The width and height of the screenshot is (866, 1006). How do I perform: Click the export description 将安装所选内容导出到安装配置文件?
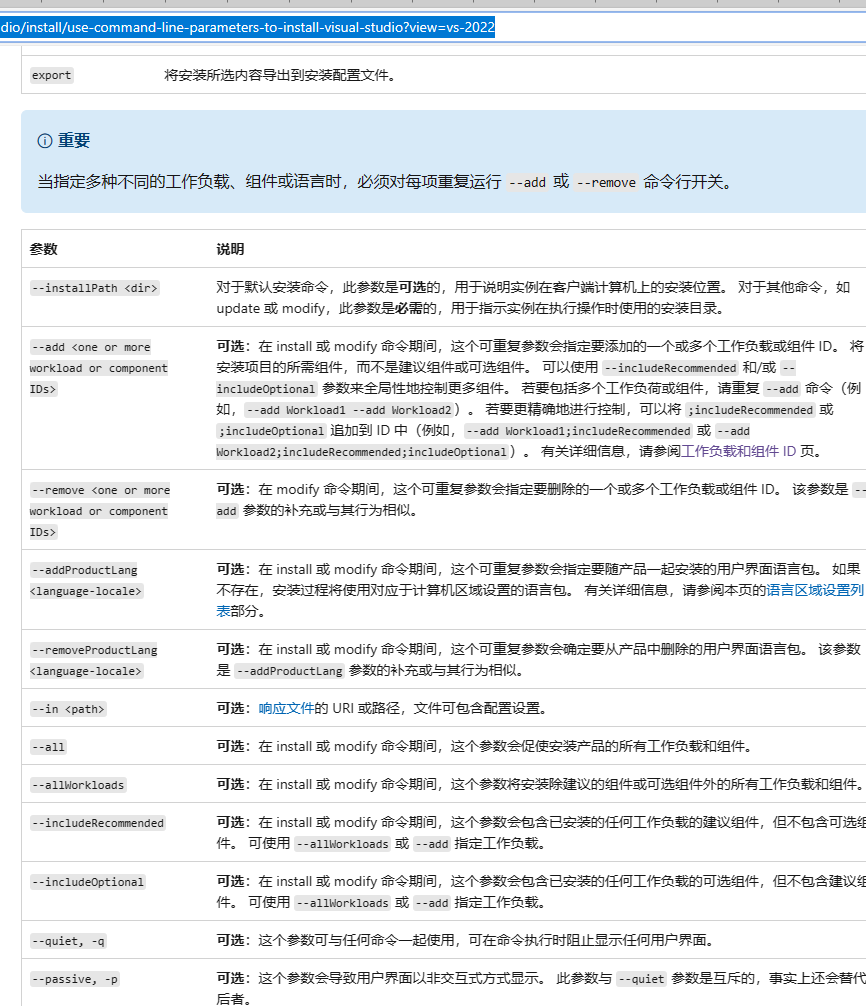[x=280, y=75]
